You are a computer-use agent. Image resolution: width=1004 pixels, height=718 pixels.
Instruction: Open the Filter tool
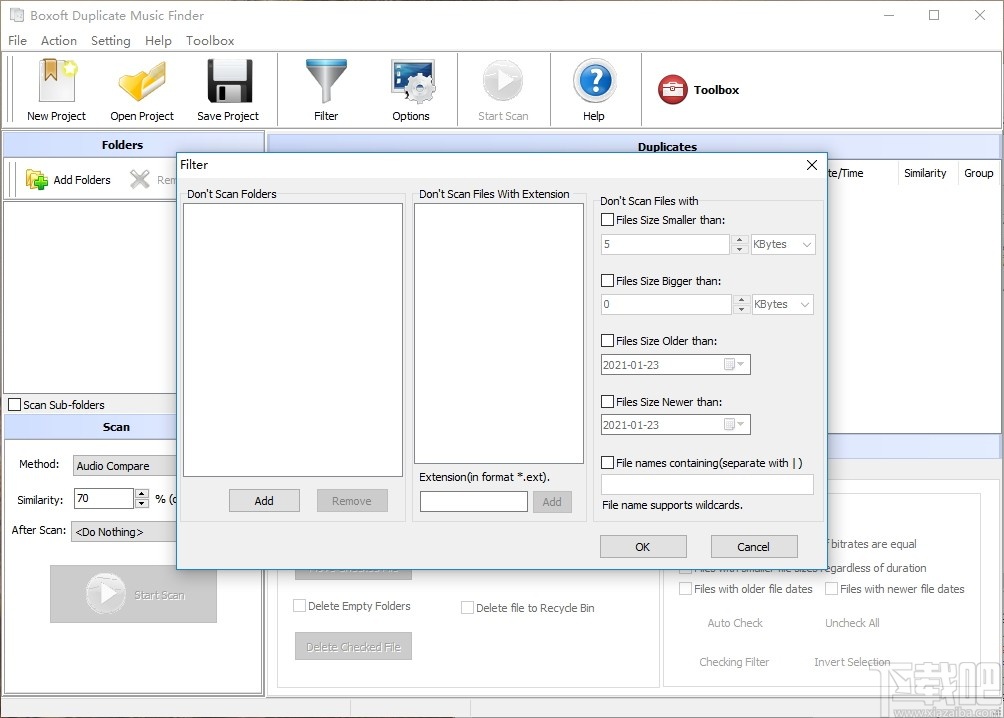tap(326, 89)
